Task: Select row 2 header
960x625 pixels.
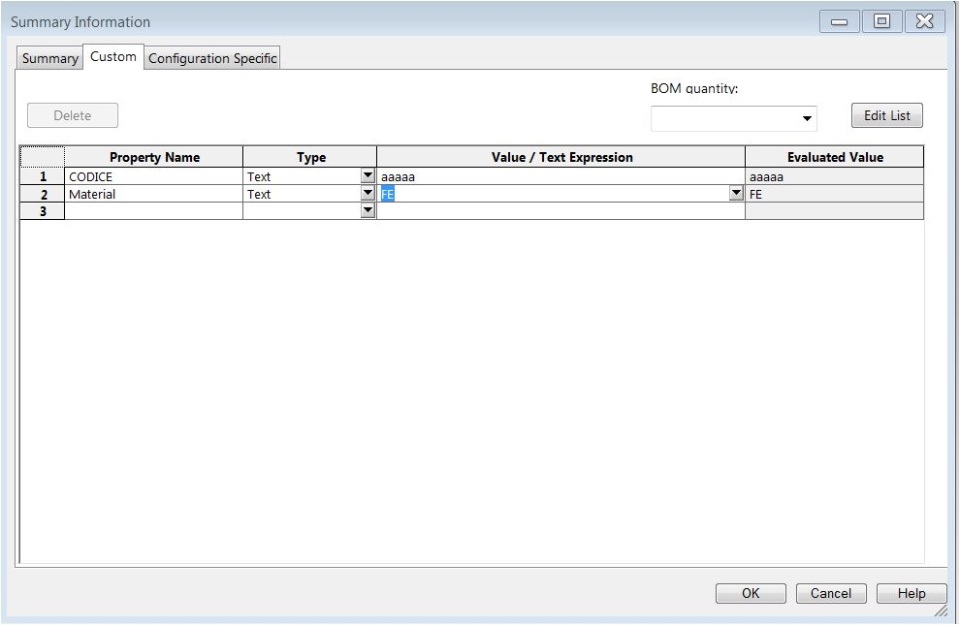Action: pos(42,194)
